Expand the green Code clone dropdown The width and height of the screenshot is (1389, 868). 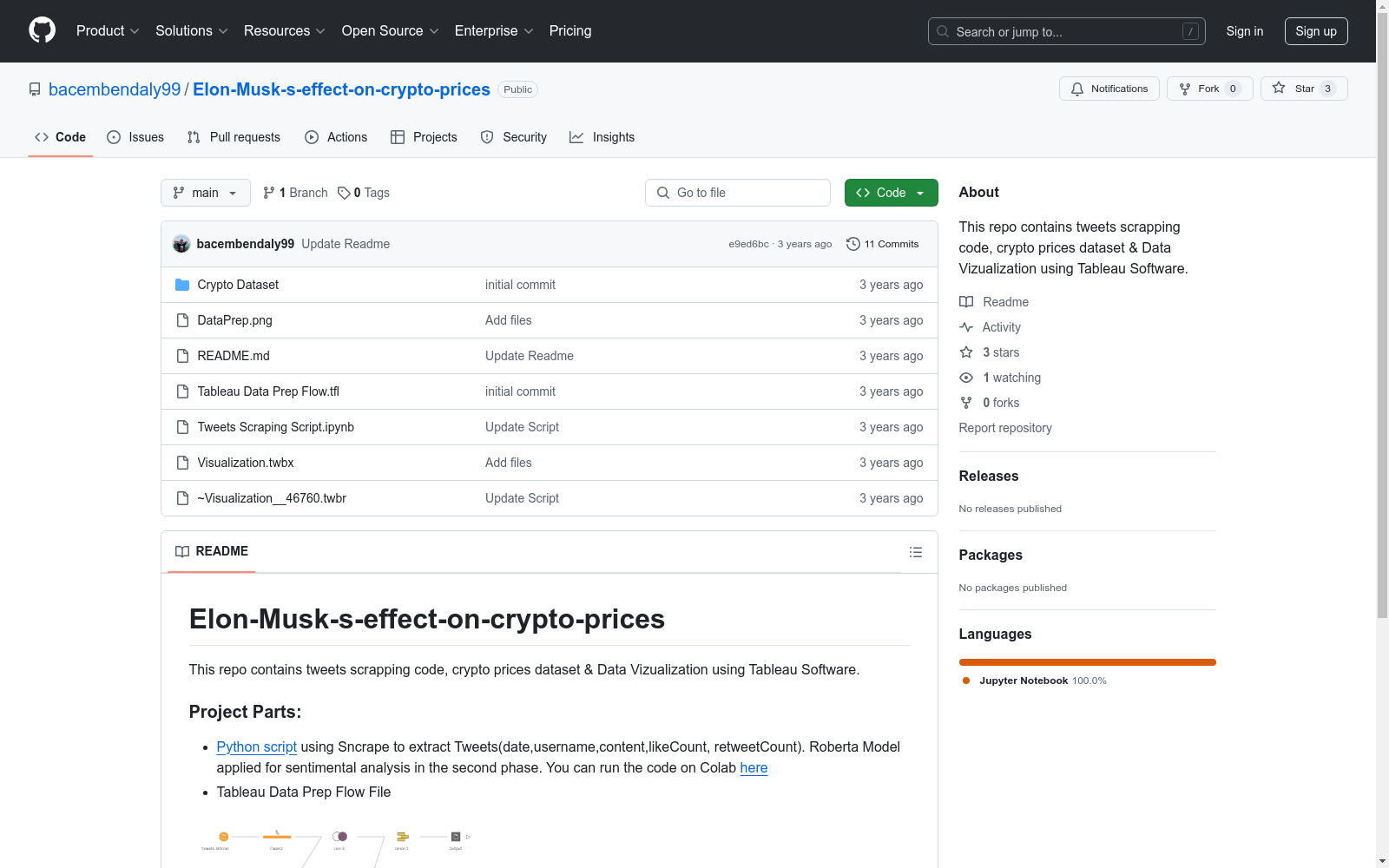[x=891, y=193]
